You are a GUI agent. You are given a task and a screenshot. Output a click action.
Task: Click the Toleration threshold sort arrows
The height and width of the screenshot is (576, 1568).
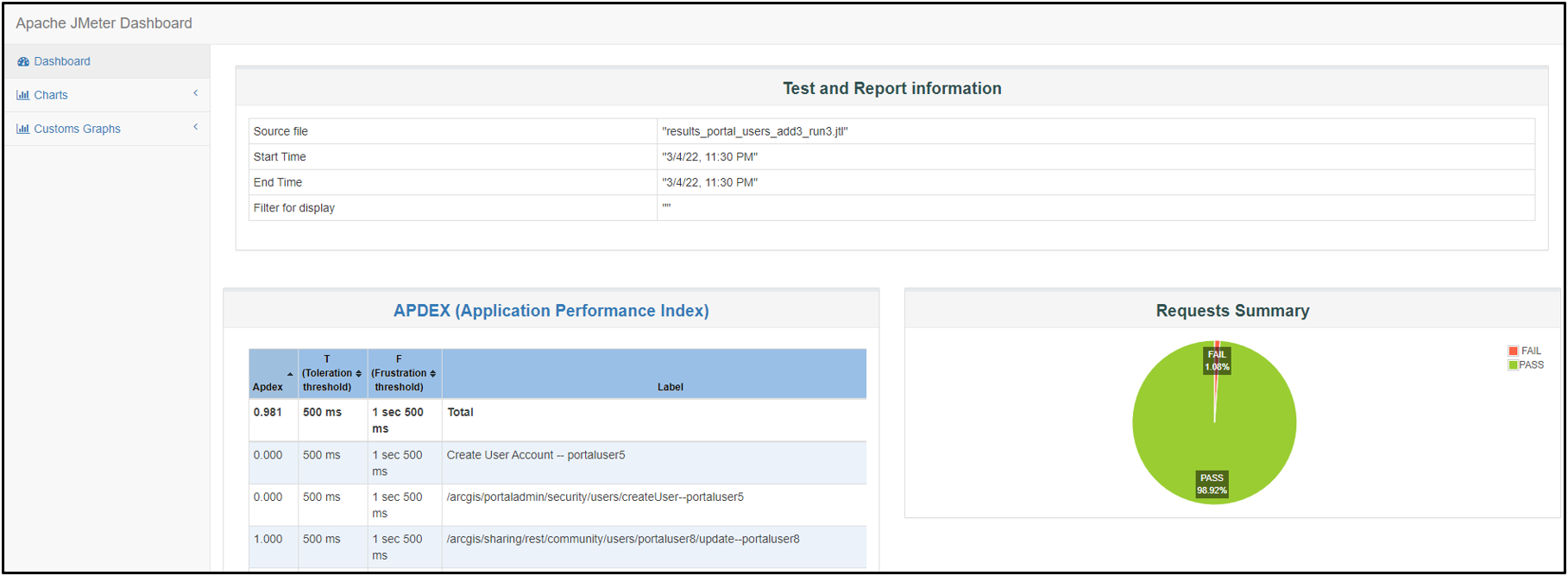pos(359,374)
